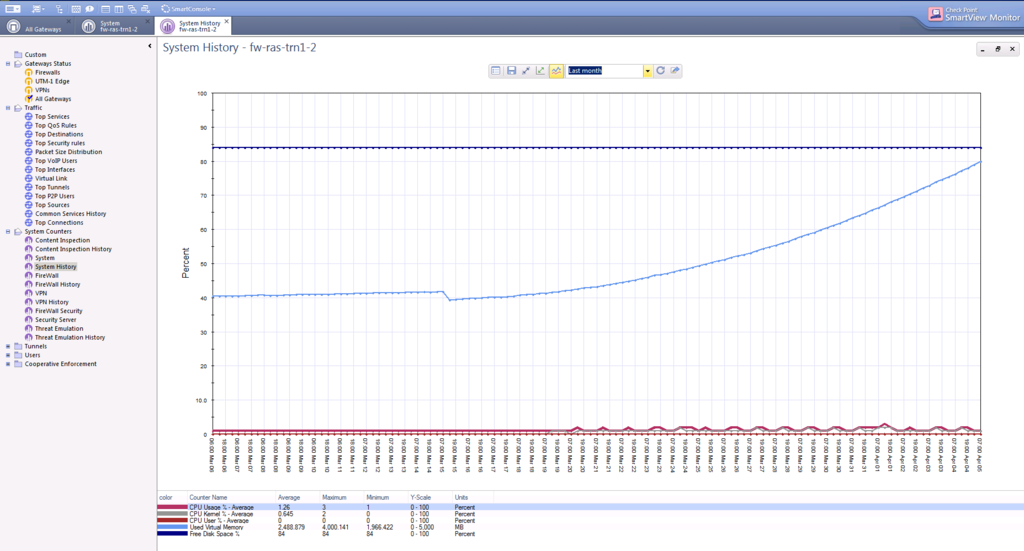
Task: Click the tree view toolbar icon
Action: (x=59, y=8)
